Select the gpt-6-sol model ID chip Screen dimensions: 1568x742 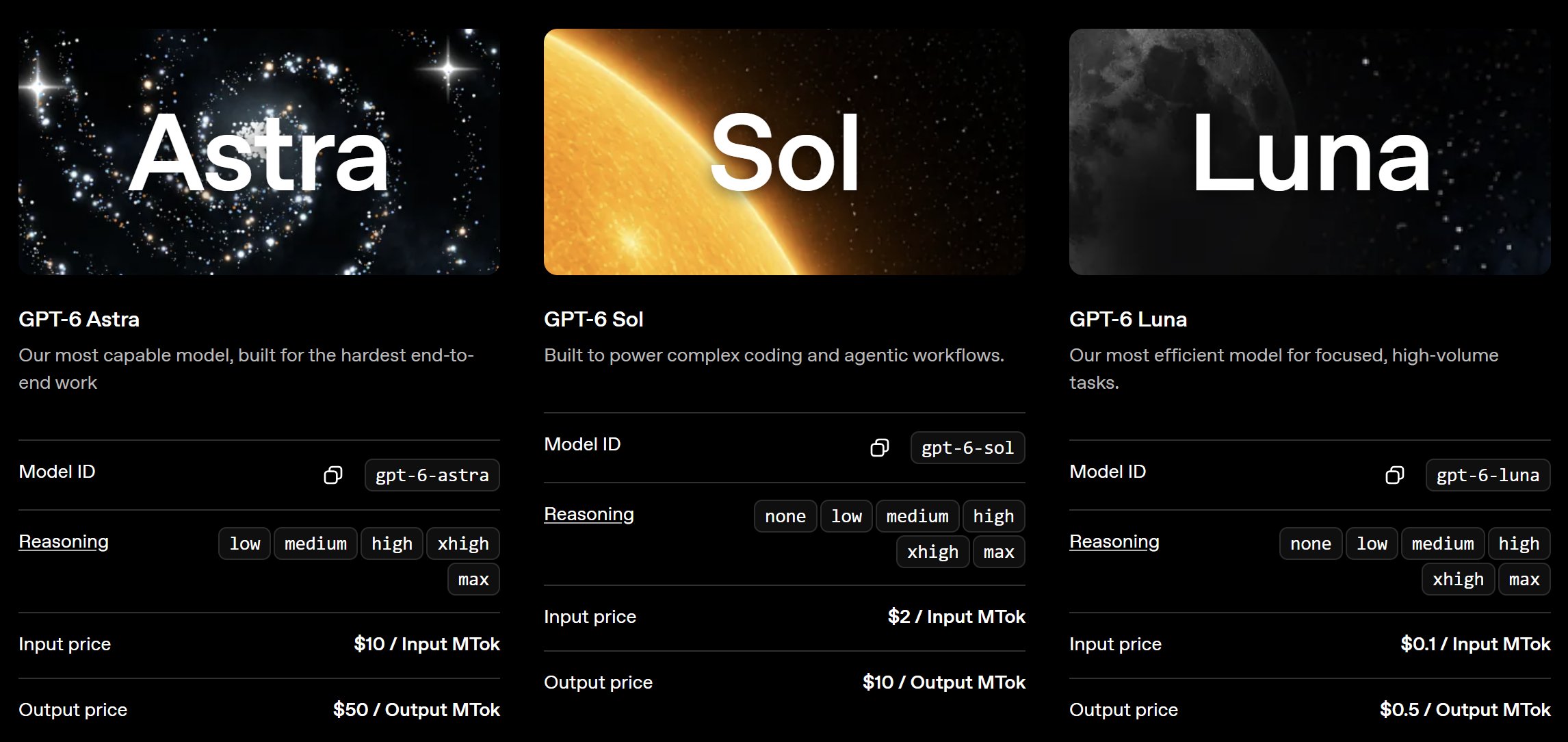pyautogui.click(x=968, y=448)
